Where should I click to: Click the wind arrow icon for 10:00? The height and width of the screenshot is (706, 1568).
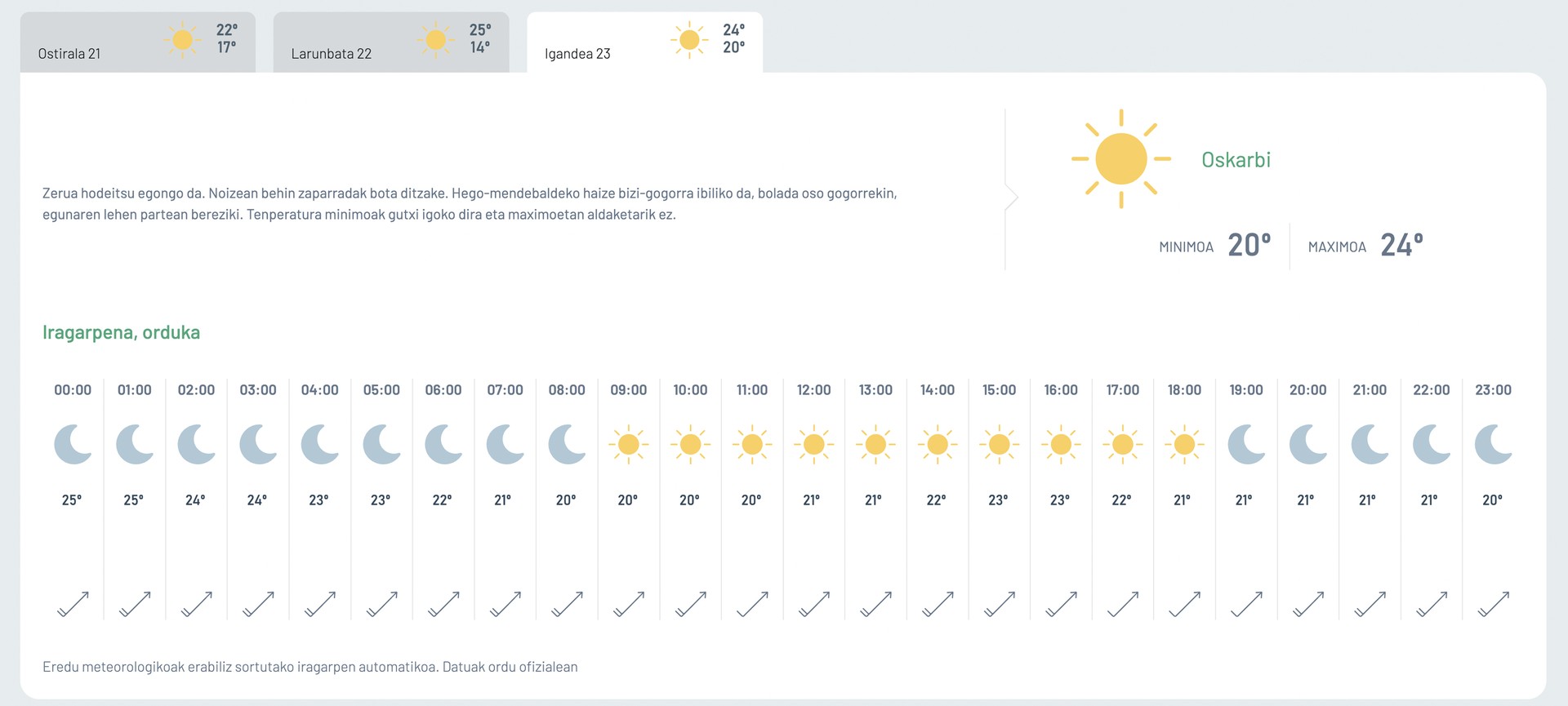(691, 604)
